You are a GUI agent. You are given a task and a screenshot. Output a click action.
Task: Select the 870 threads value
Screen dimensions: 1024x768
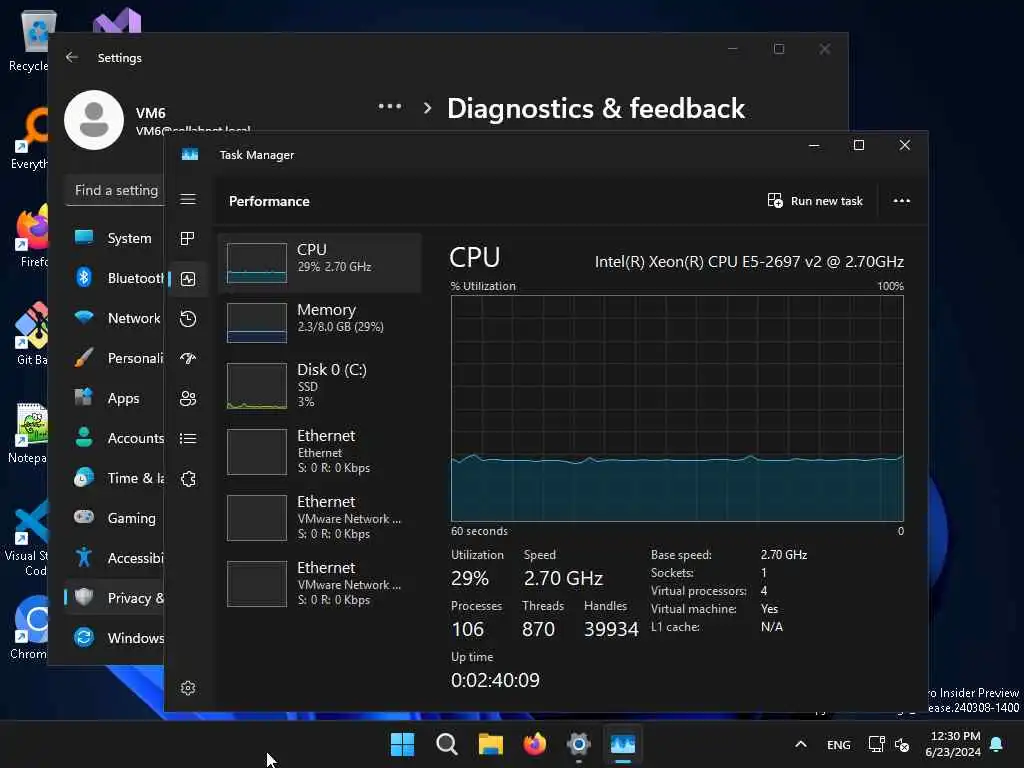538,629
